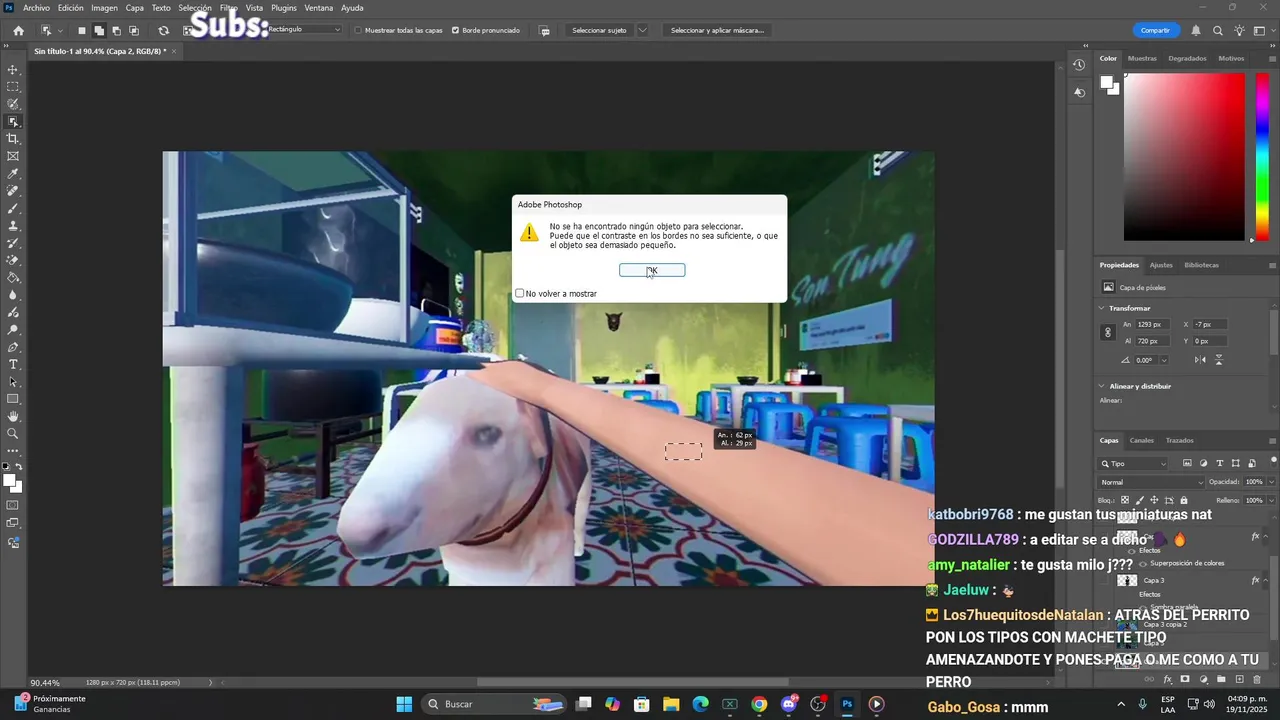Open the tool preset picker arrow
Image resolution: width=1280 pixels, height=720 pixels.
click(x=60, y=30)
